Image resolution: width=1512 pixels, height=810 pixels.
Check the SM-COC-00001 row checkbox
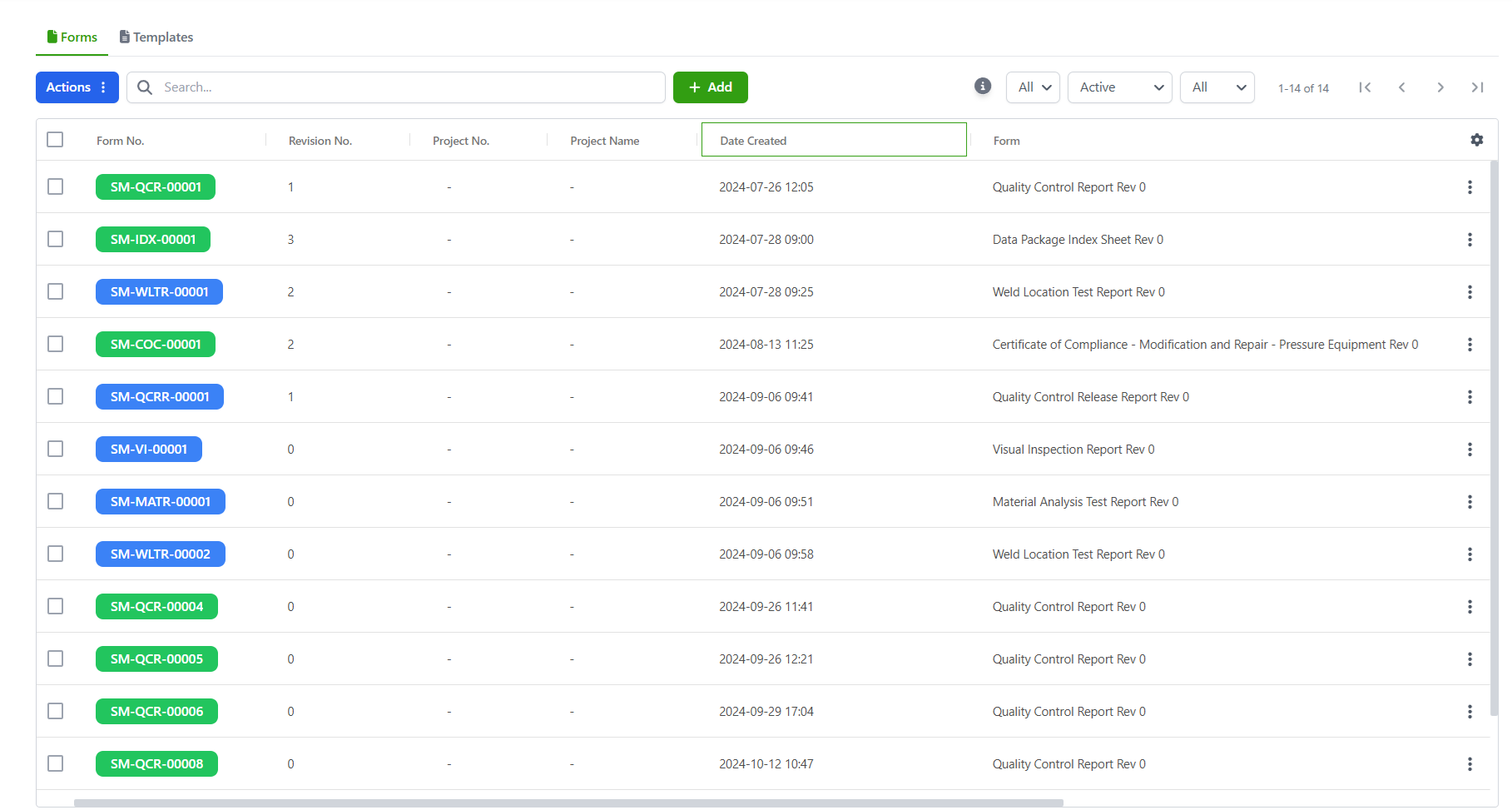(56, 344)
